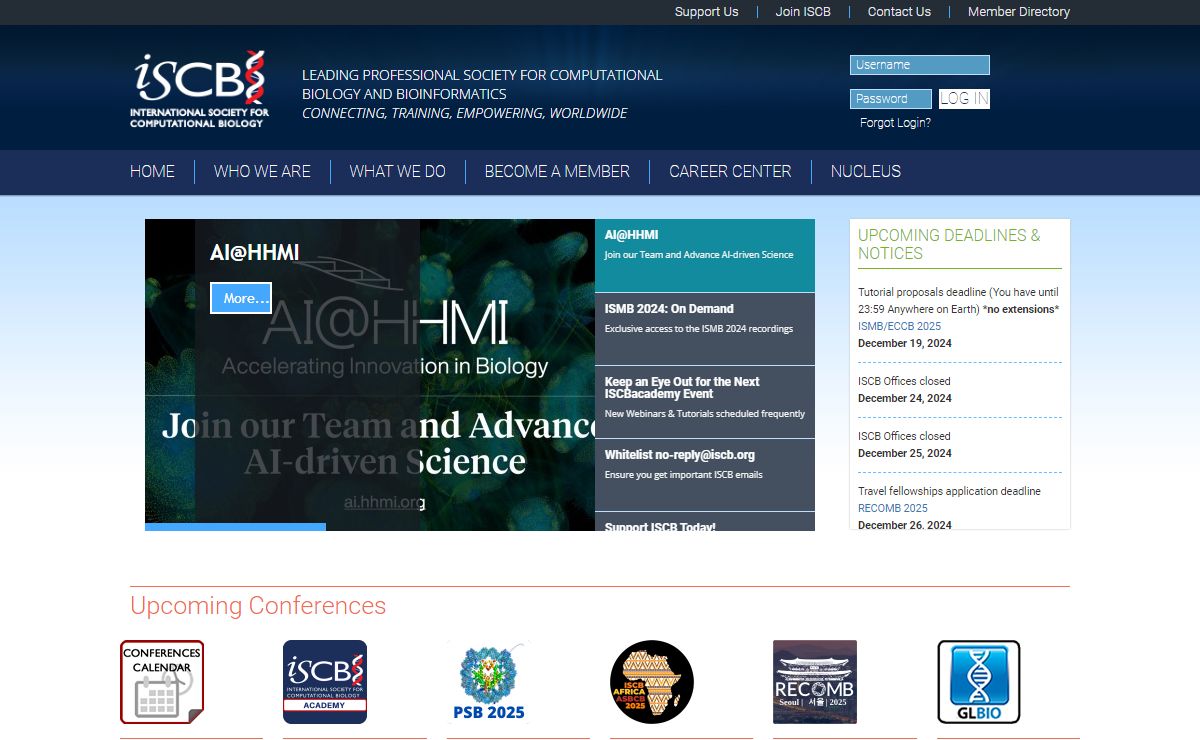The image size is (1200, 740).
Task: Click Forgot Login? link
Action: tap(895, 123)
